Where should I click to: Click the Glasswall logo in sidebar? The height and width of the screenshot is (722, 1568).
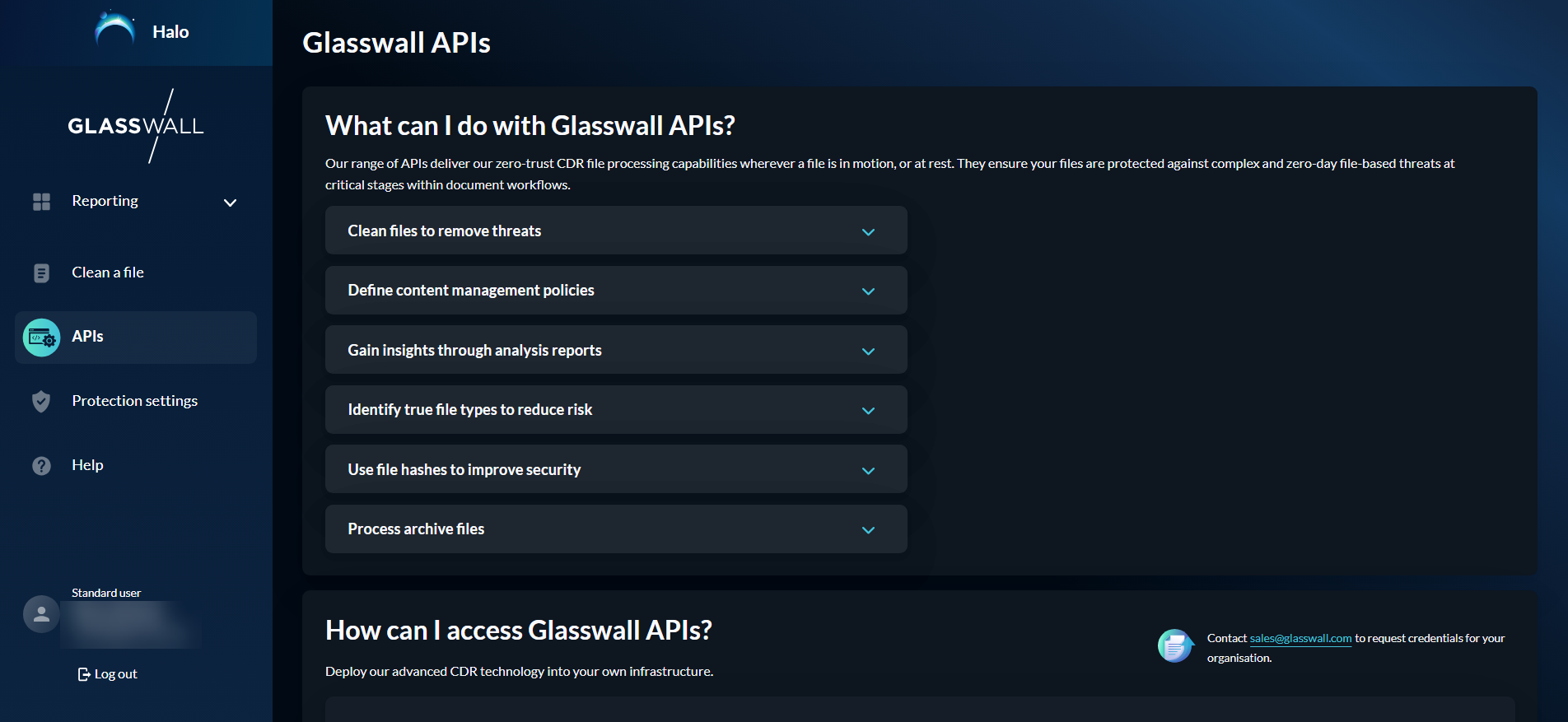136,126
